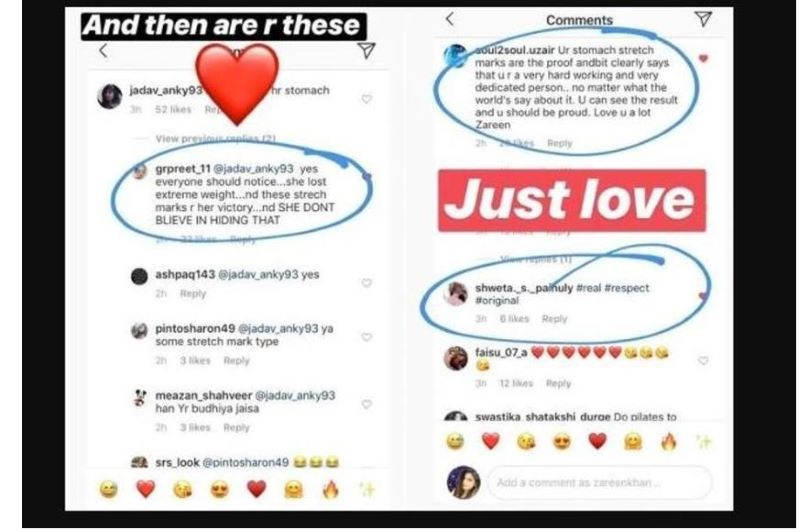This screenshot has height=532, width=800.
Task: Like meazan_shahveer's reply heart
Action: [366, 404]
